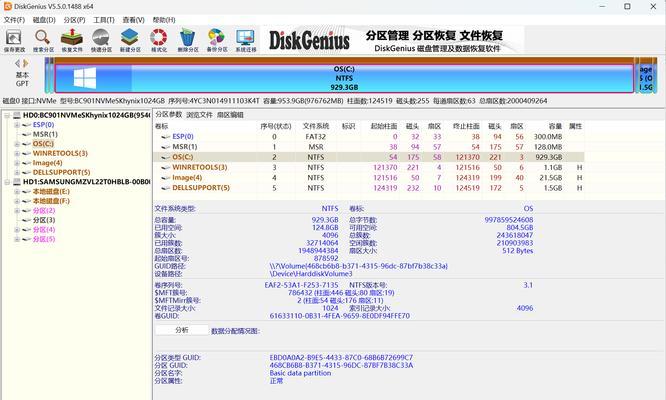Click the 序号(状态) column header
The height and width of the screenshot is (400, 666).
[276, 126]
